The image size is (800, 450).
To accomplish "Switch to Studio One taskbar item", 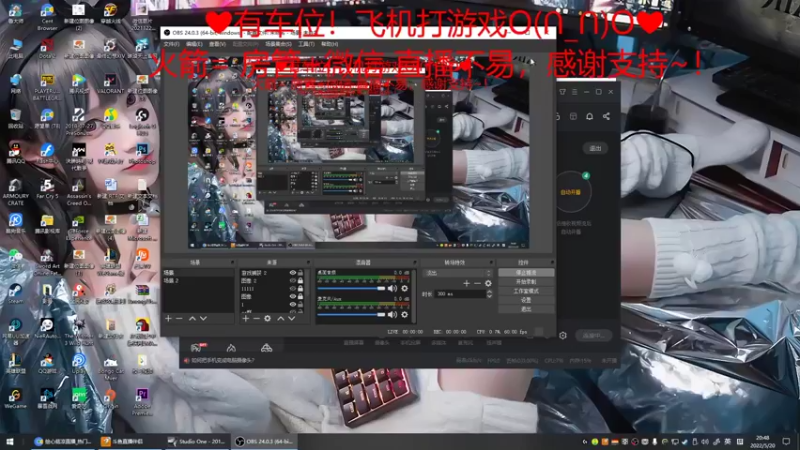I will (197, 441).
